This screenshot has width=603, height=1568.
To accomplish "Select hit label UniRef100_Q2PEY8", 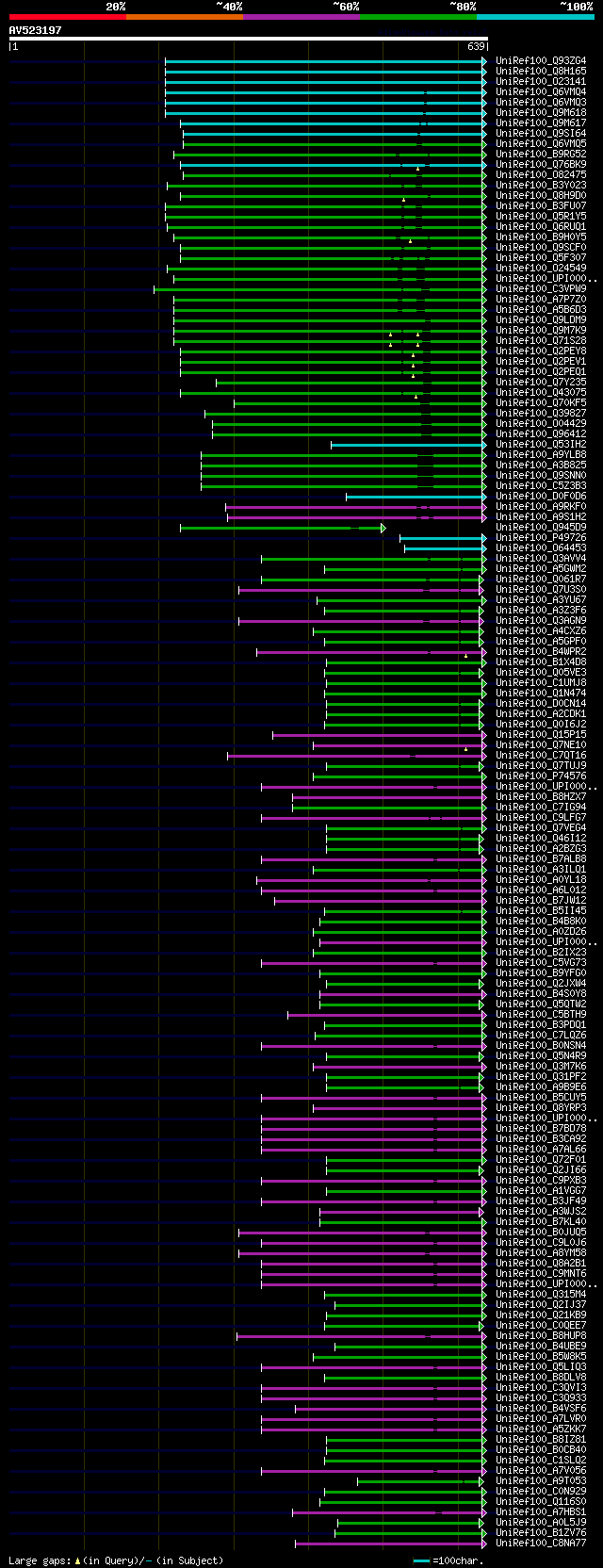I will coord(541,351).
